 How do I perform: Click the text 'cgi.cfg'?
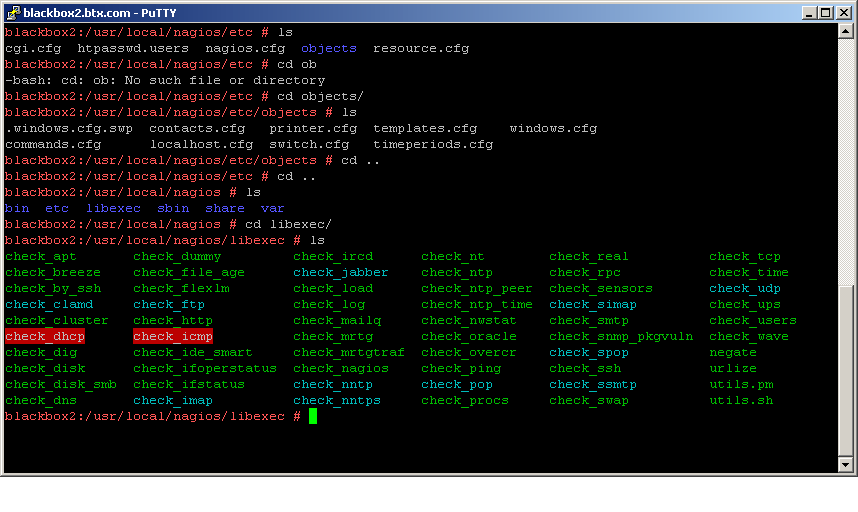[33, 48]
